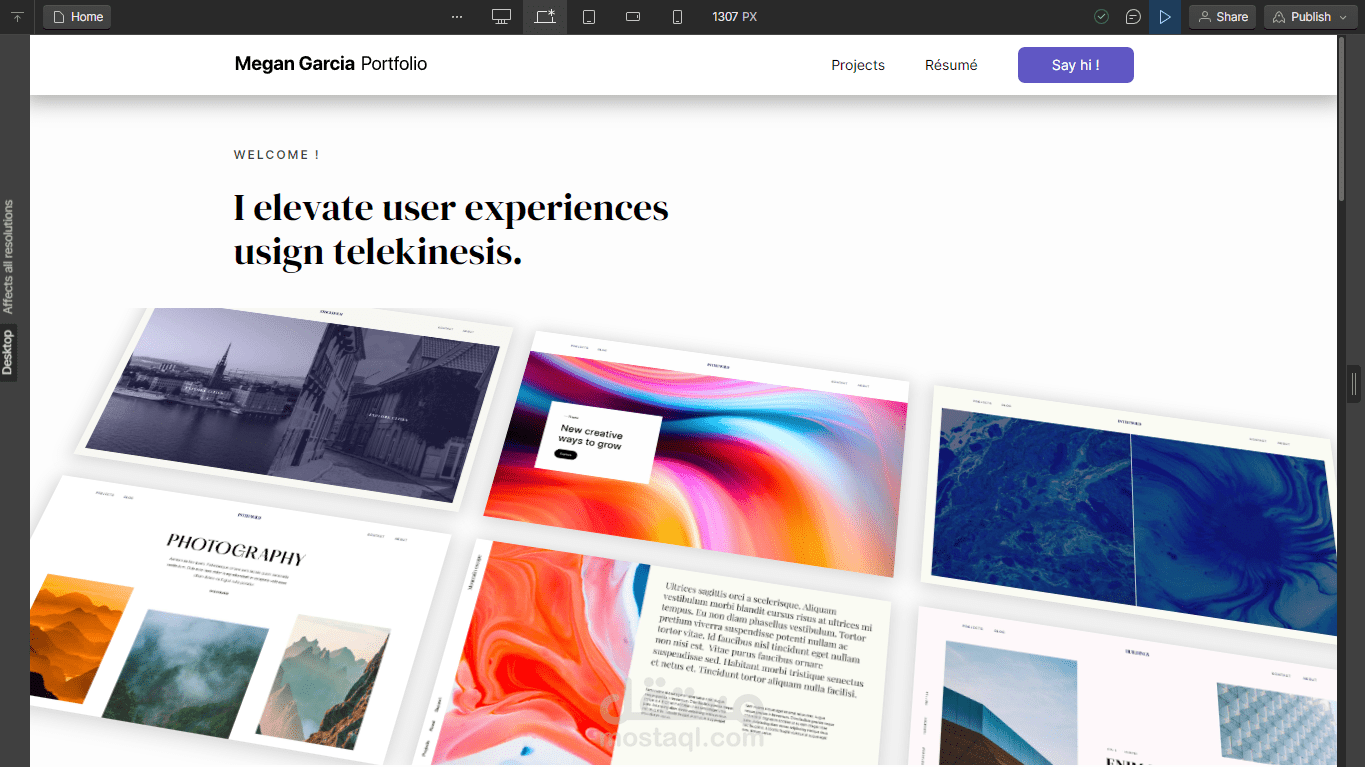Open the three-dots more breakpoints menu

[457, 17]
